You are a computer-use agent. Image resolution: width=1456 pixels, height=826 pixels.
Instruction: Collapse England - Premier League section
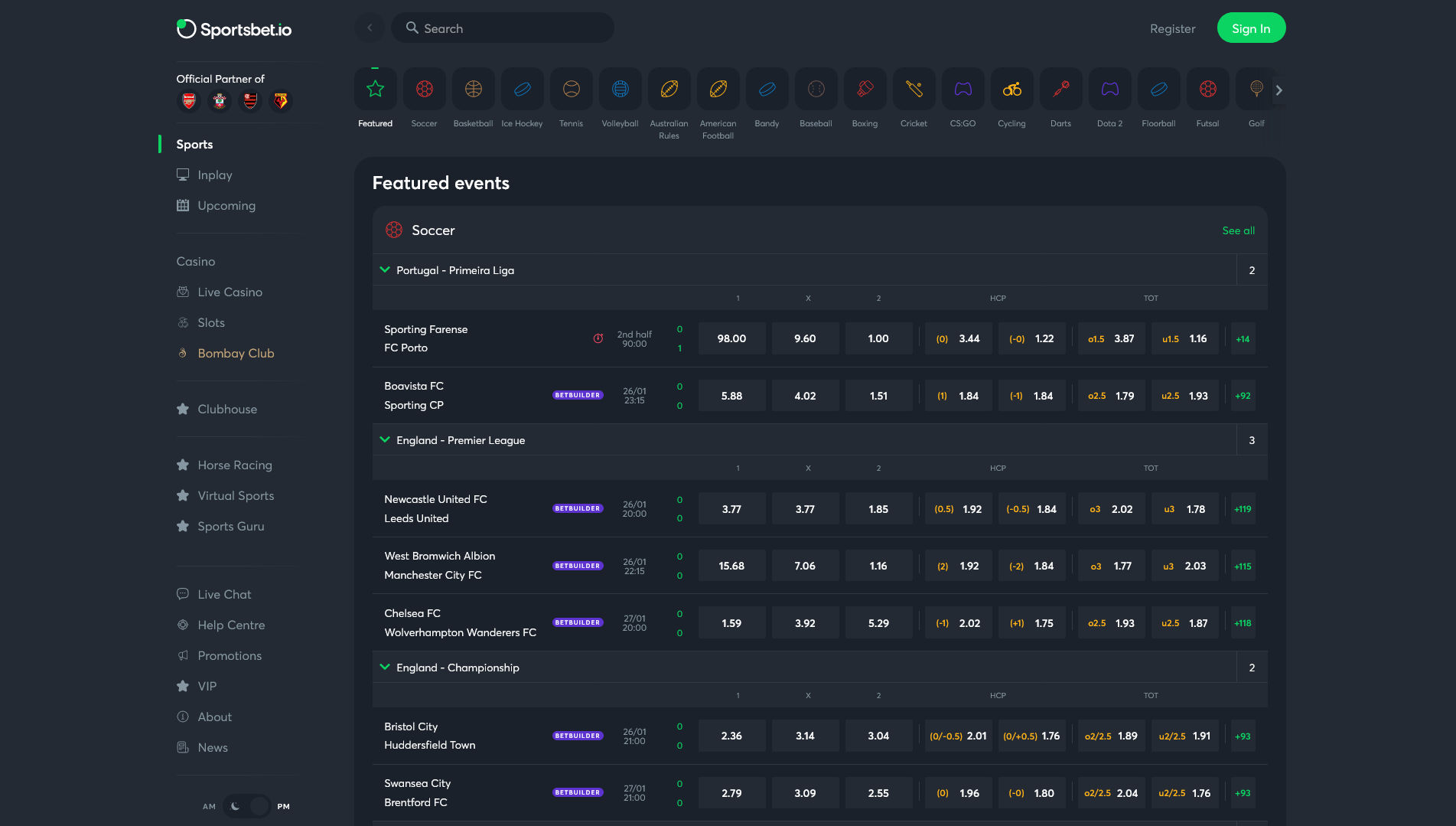click(385, 439)
